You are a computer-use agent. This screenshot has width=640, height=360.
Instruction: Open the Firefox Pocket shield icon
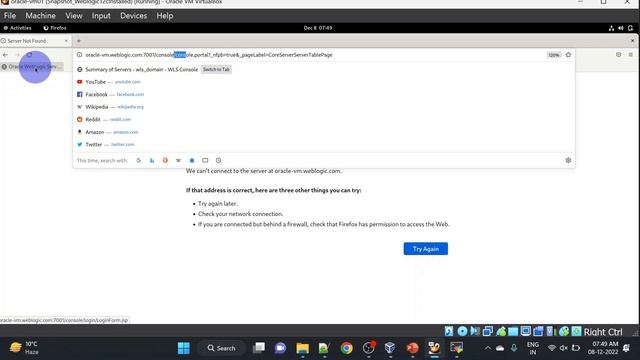[618, 55]
